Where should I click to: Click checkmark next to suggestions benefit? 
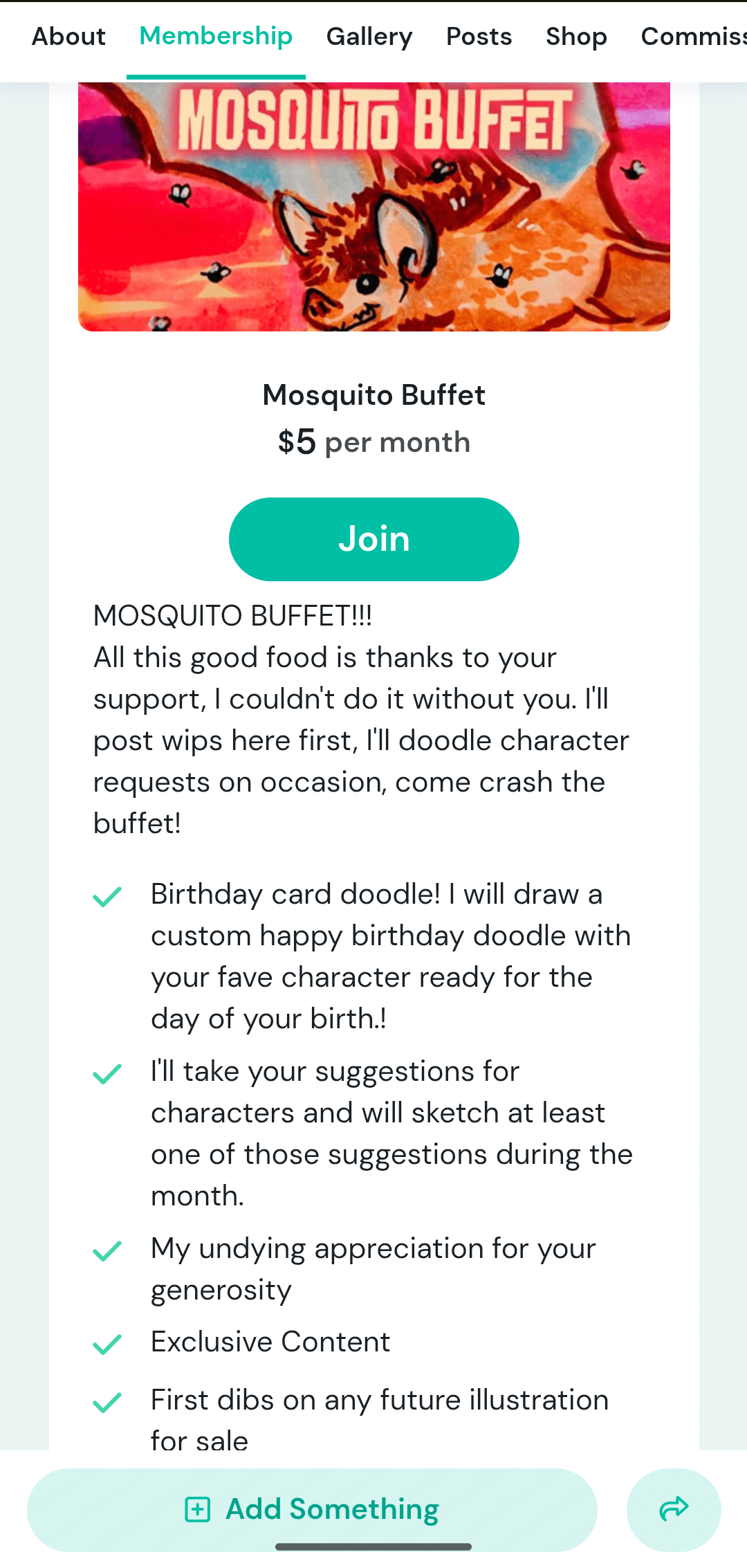point(107,1073)
